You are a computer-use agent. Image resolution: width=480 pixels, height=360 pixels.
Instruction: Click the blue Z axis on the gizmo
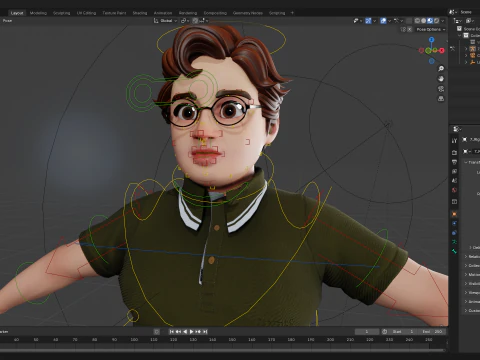pos(432,40)
